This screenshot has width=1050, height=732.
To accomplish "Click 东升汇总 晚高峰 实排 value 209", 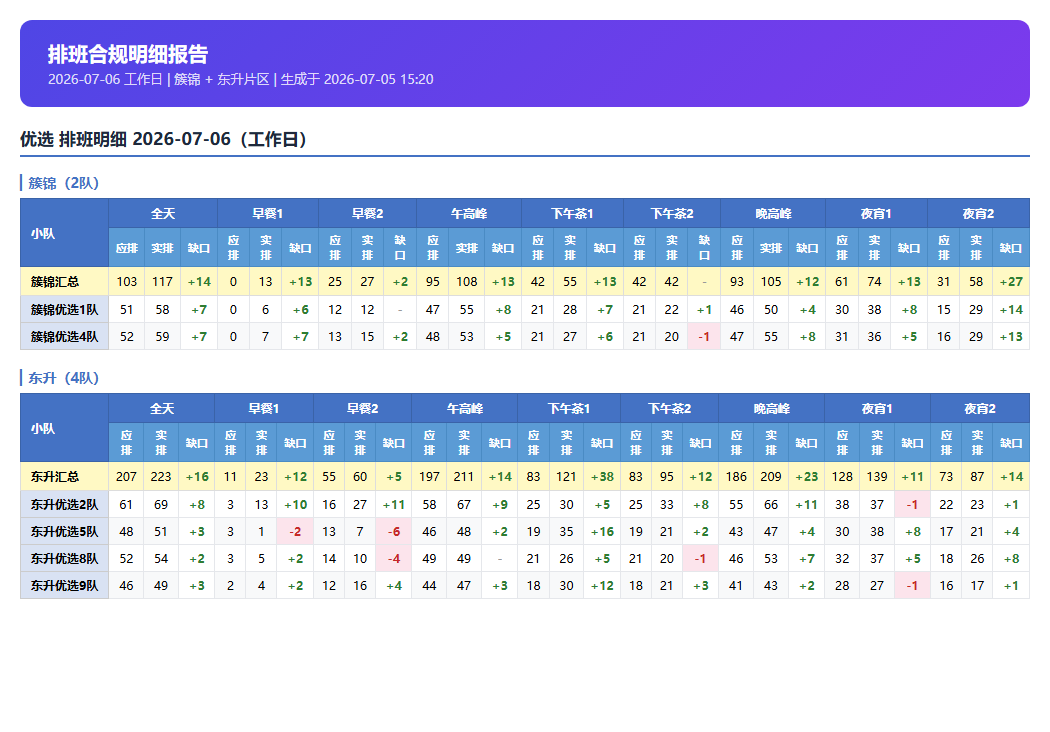I will click(771, 477).
